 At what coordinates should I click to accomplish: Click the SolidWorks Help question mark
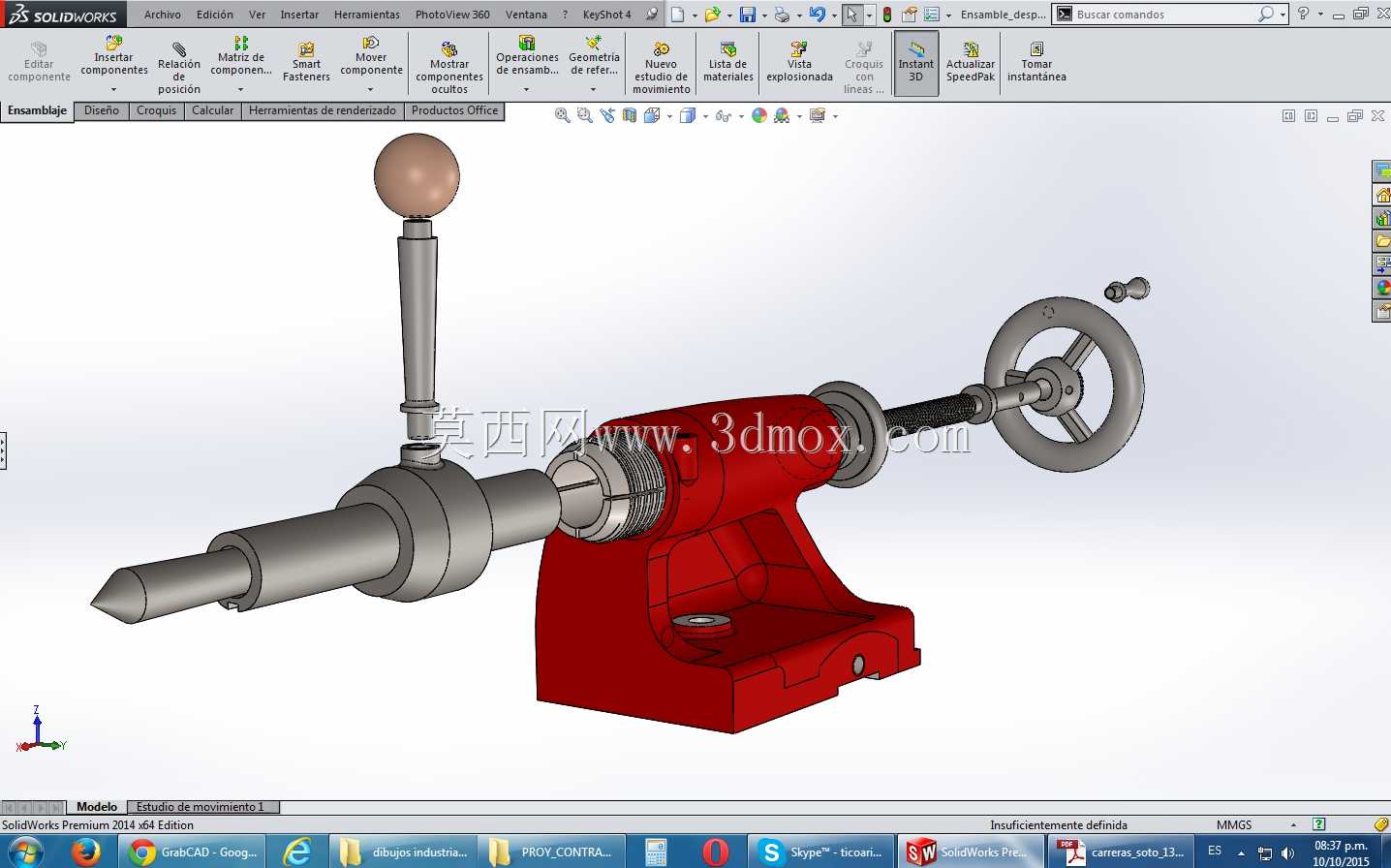1303,15
